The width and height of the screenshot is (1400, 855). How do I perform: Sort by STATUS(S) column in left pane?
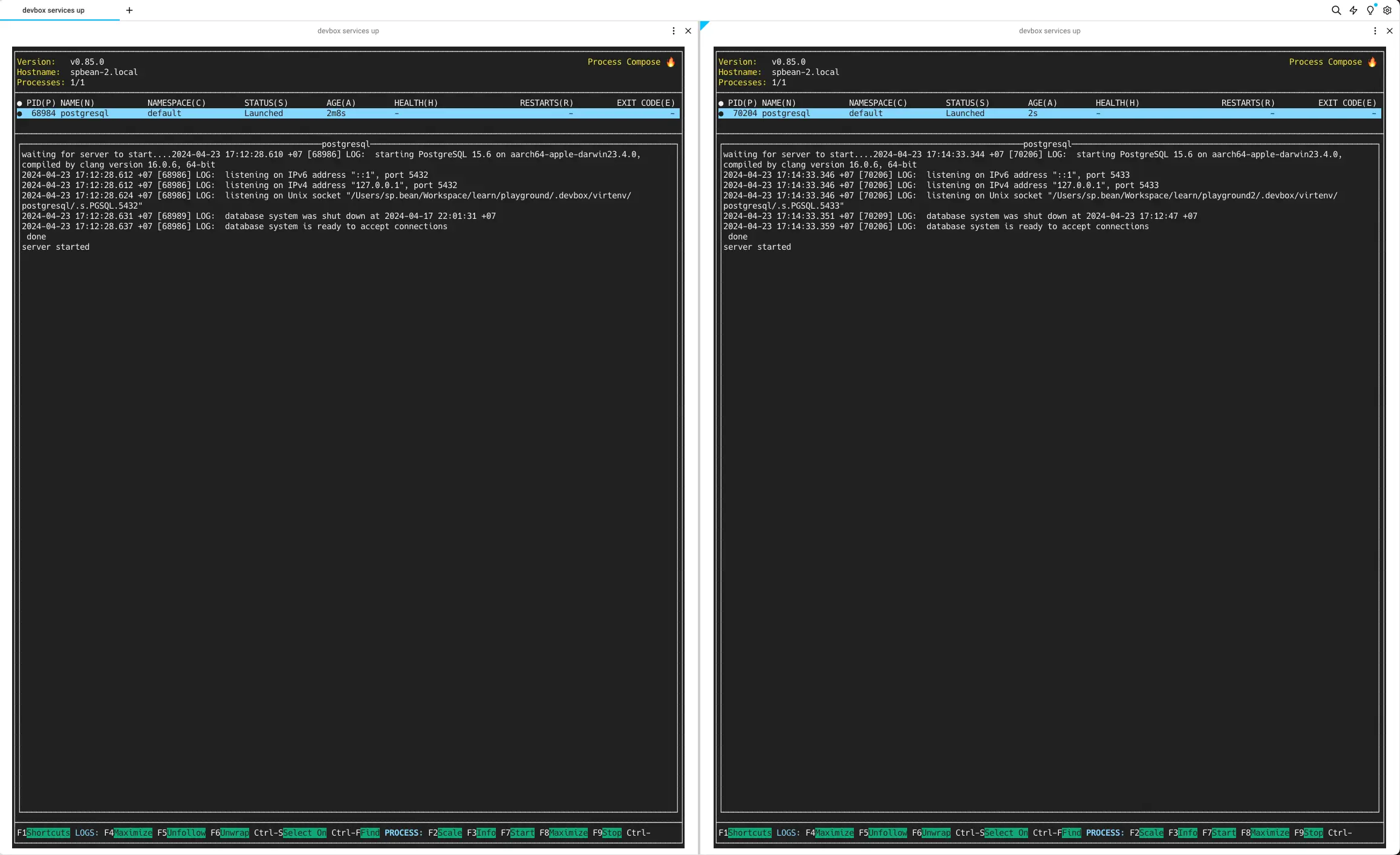pyautogui.click(x=266, y=103)
